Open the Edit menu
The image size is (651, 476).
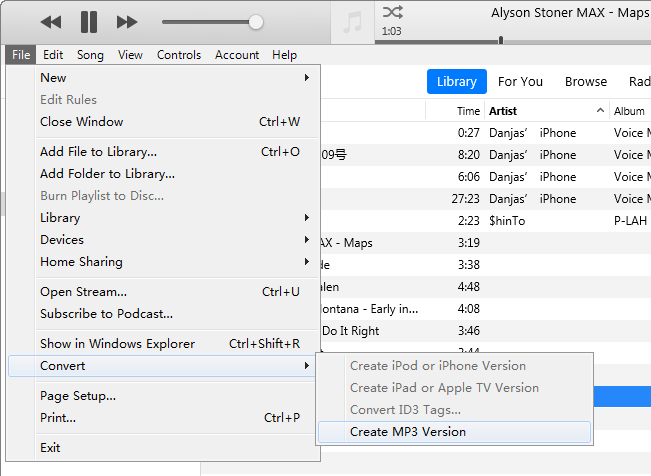click(x=53, y=55)
